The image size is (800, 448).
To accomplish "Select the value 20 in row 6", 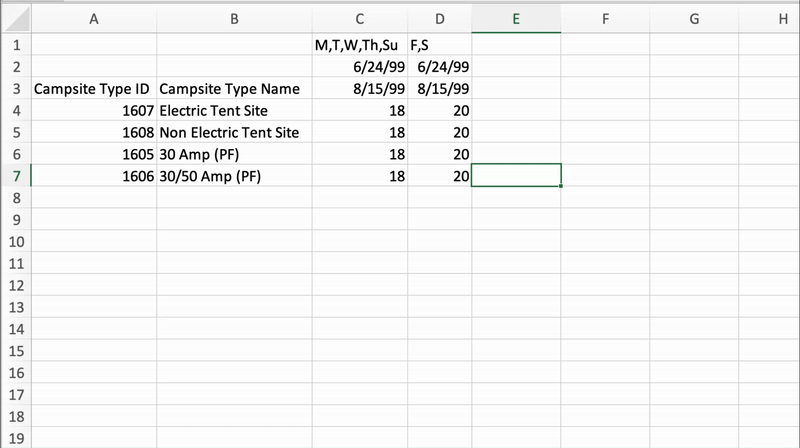I will [x=439, y=154].
